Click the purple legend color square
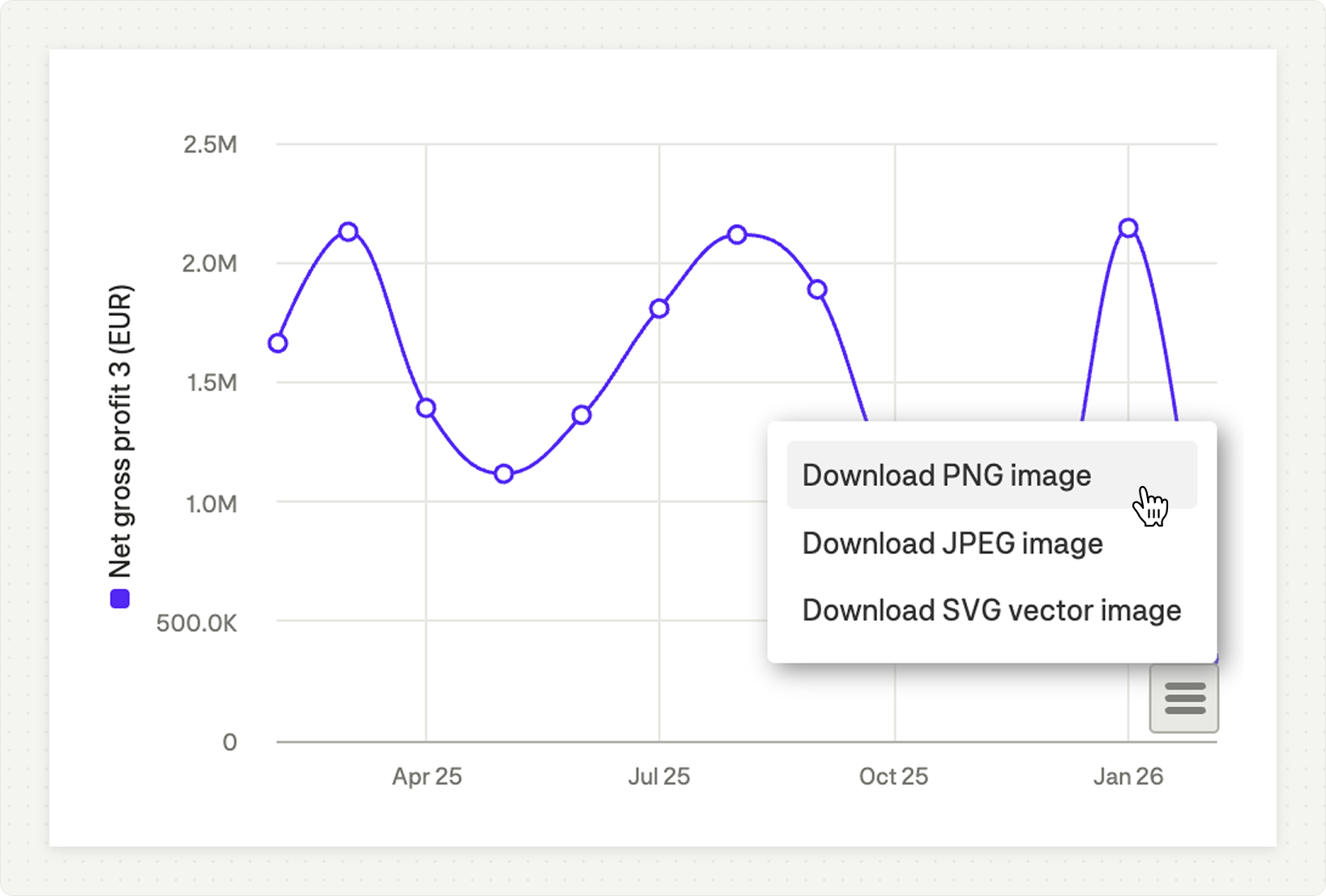The image size is (1326, 896). pos(120,599)
